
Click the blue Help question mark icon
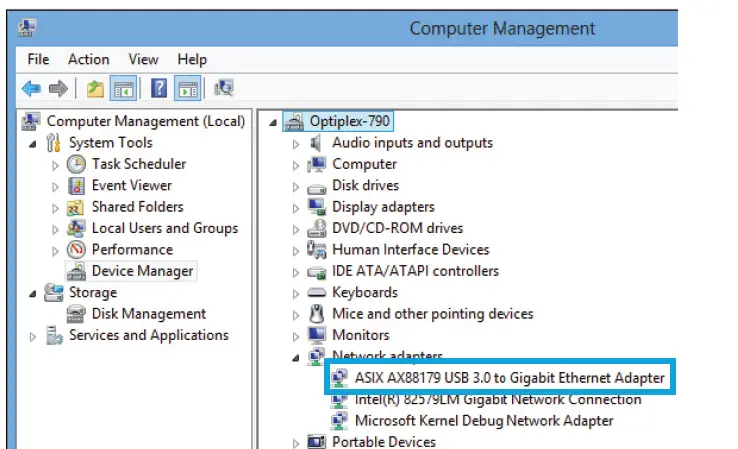point(159,88)
